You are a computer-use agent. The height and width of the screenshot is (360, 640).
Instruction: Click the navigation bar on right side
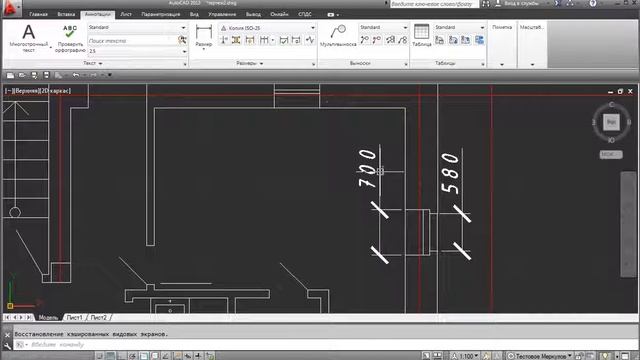tap(629, 224)
